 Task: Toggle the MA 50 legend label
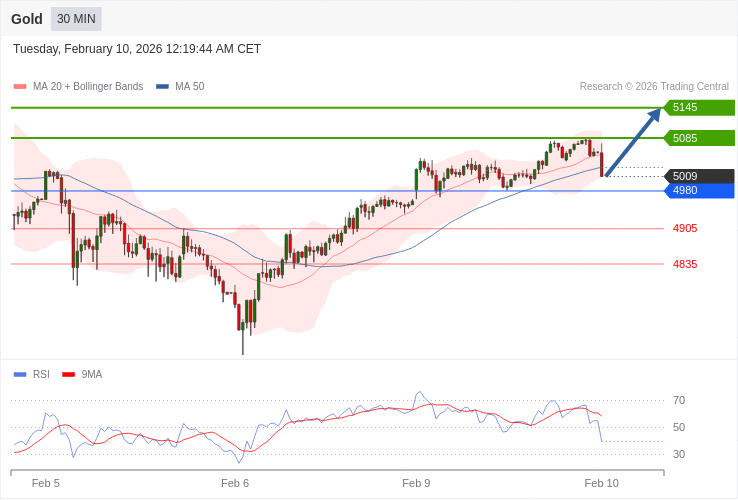(189, 87)
